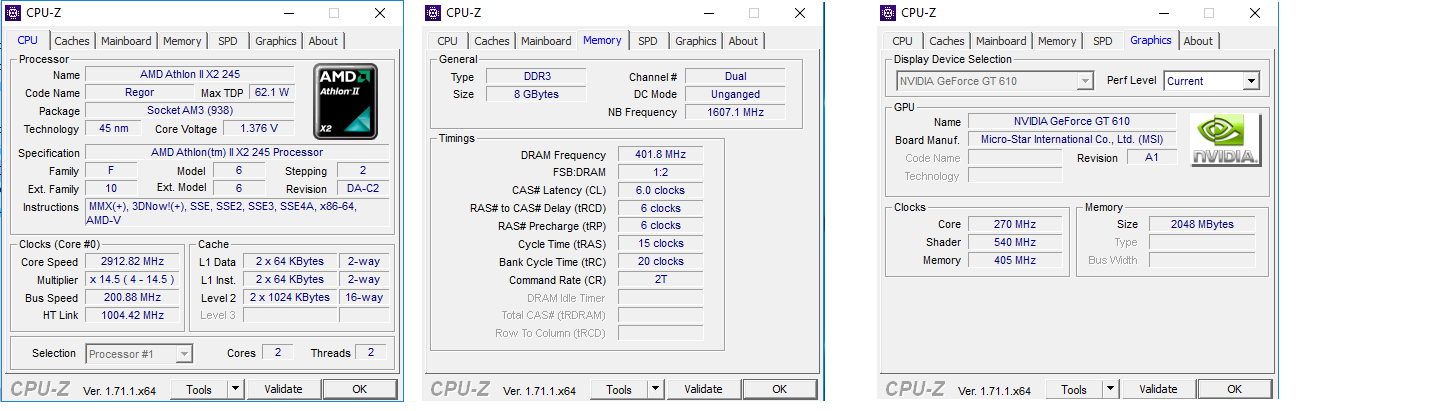
Task: Click GPU Memory Size value 2048 MBytes
Action: (x=1203, y=225)
